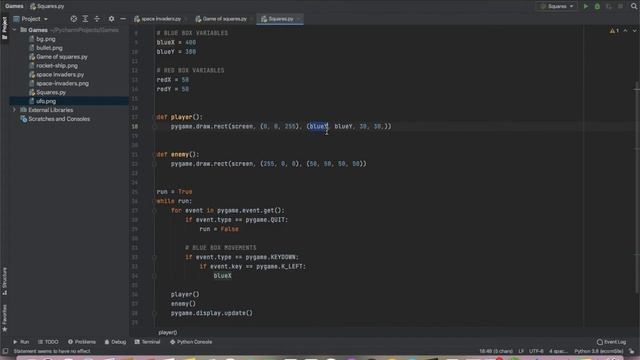Select bg.png in project tree
This screenshot has height=360, width=640.
coord(46,39)
